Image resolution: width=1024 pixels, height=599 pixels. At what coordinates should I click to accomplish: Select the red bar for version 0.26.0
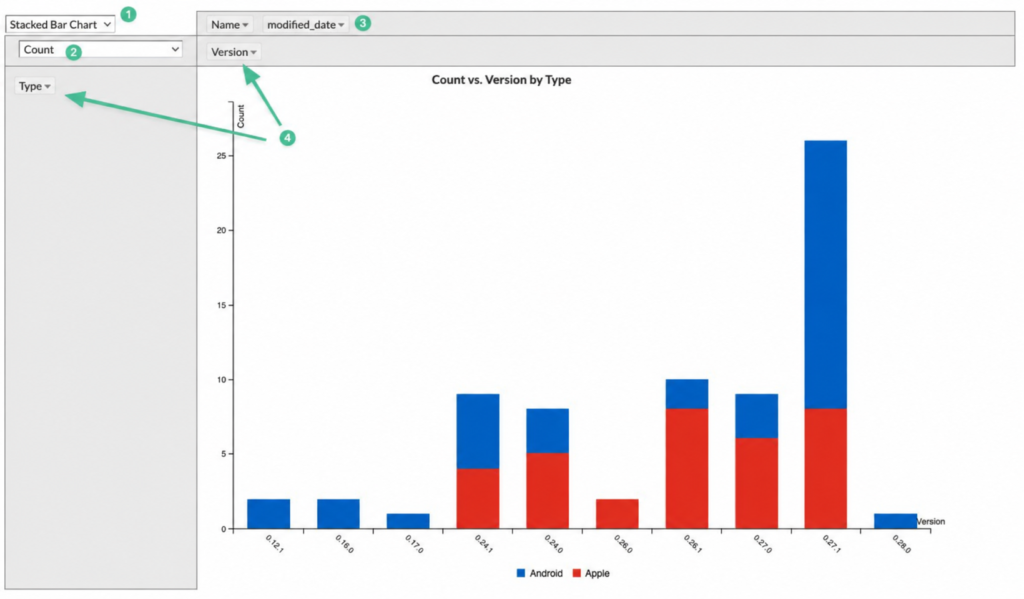[617, 513]
